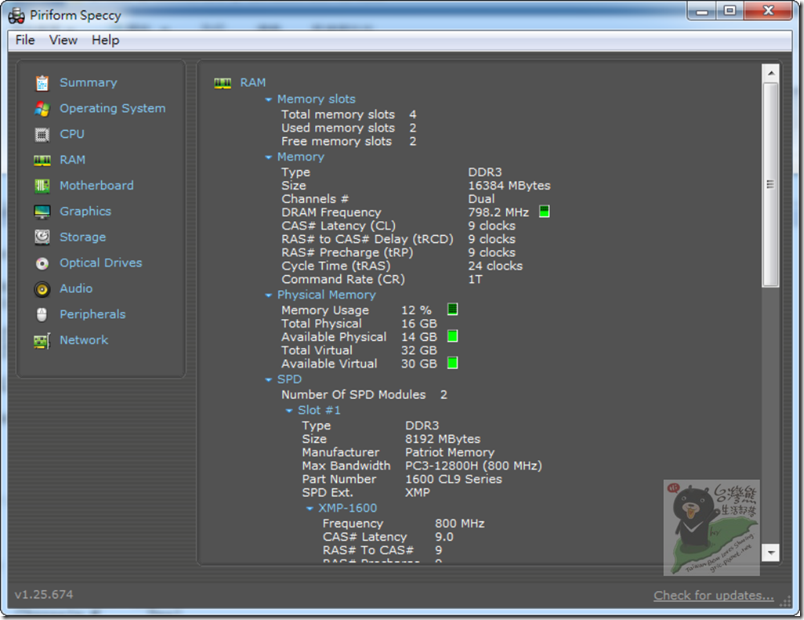Click the Speccy app icon in title bar
The width and height of the screenshot is (804, 620).
[x=16, y=15]
